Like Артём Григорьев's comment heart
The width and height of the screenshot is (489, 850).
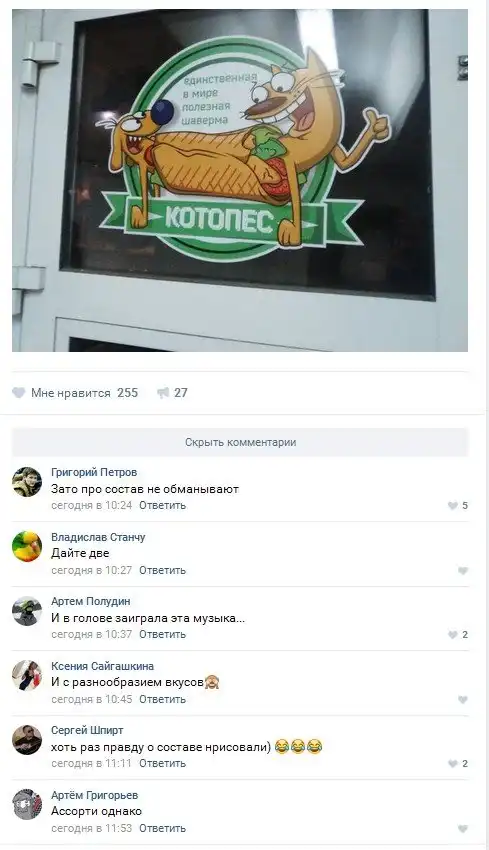(462, 829)
